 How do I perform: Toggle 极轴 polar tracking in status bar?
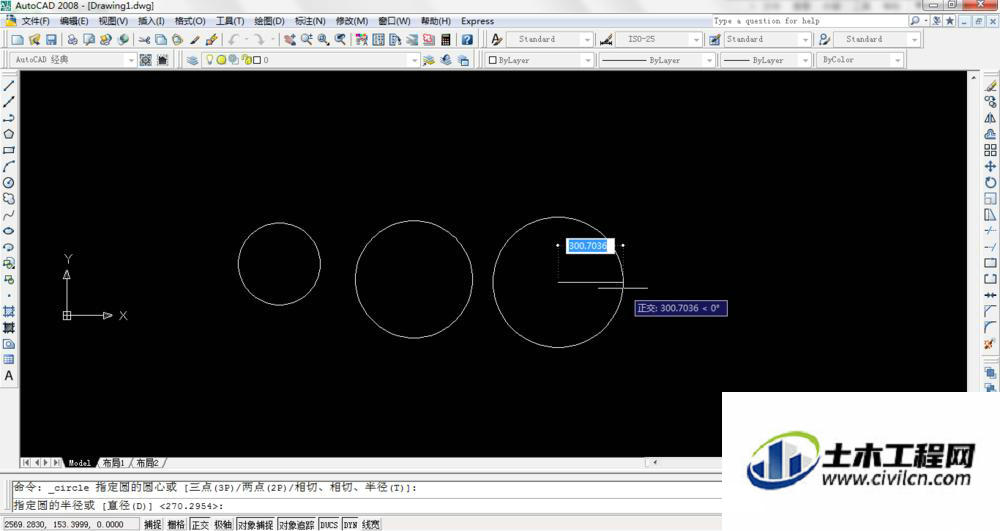(223, 525)
